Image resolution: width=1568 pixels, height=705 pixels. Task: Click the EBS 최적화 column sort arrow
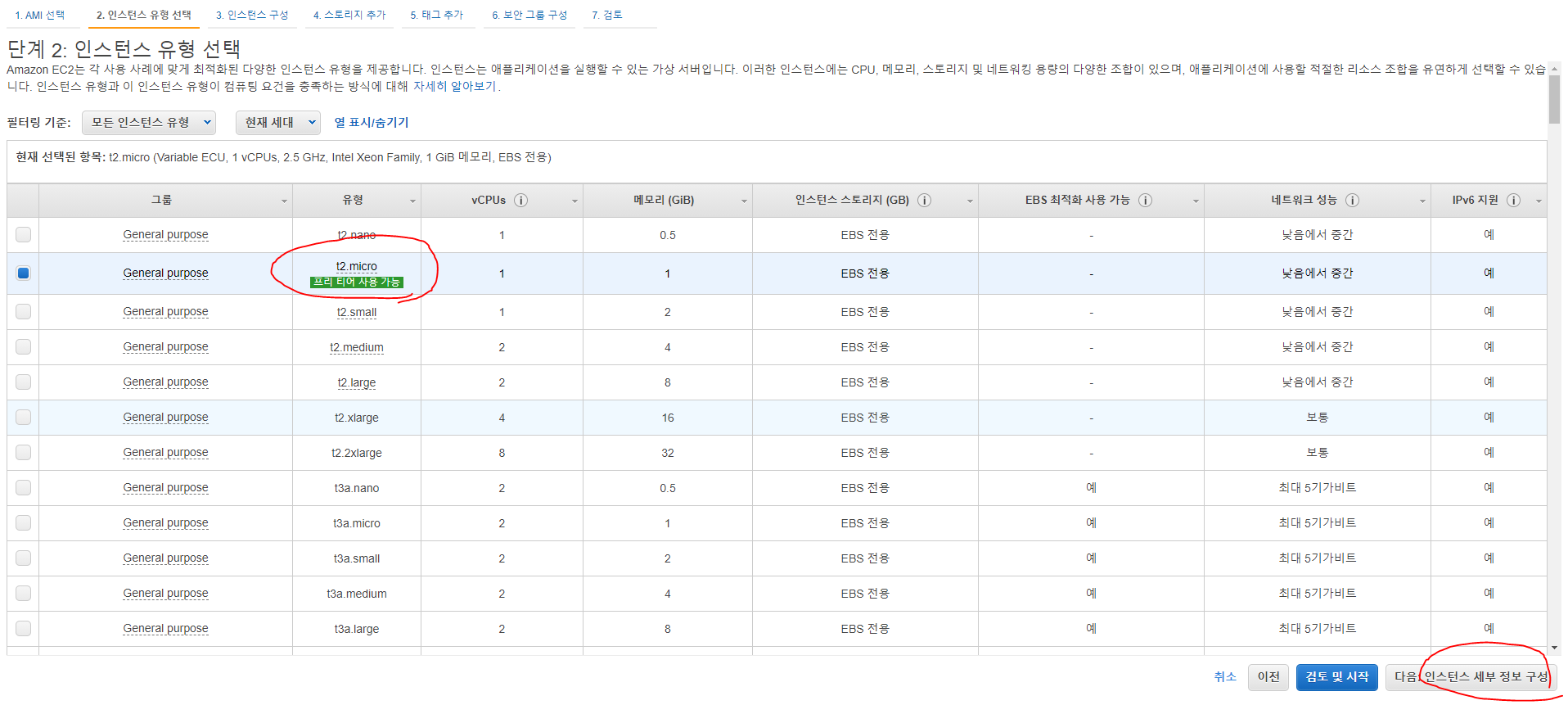click(1196, 201)
